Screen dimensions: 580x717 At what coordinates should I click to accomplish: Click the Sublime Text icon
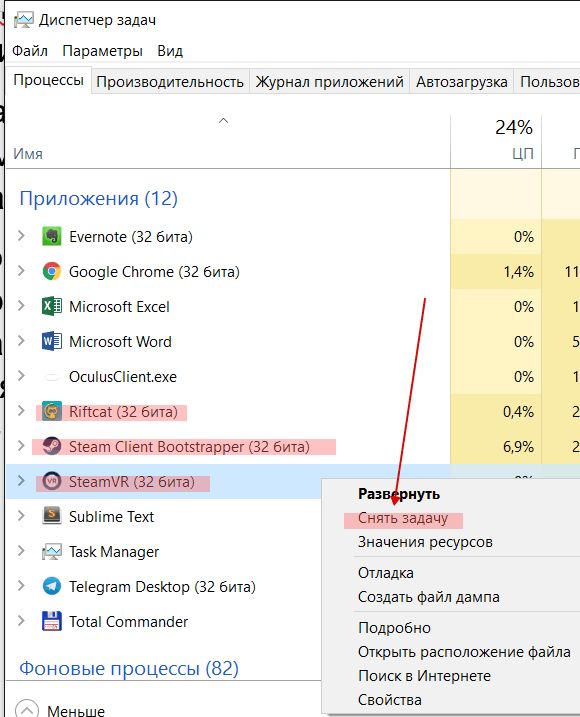[52, 516]
